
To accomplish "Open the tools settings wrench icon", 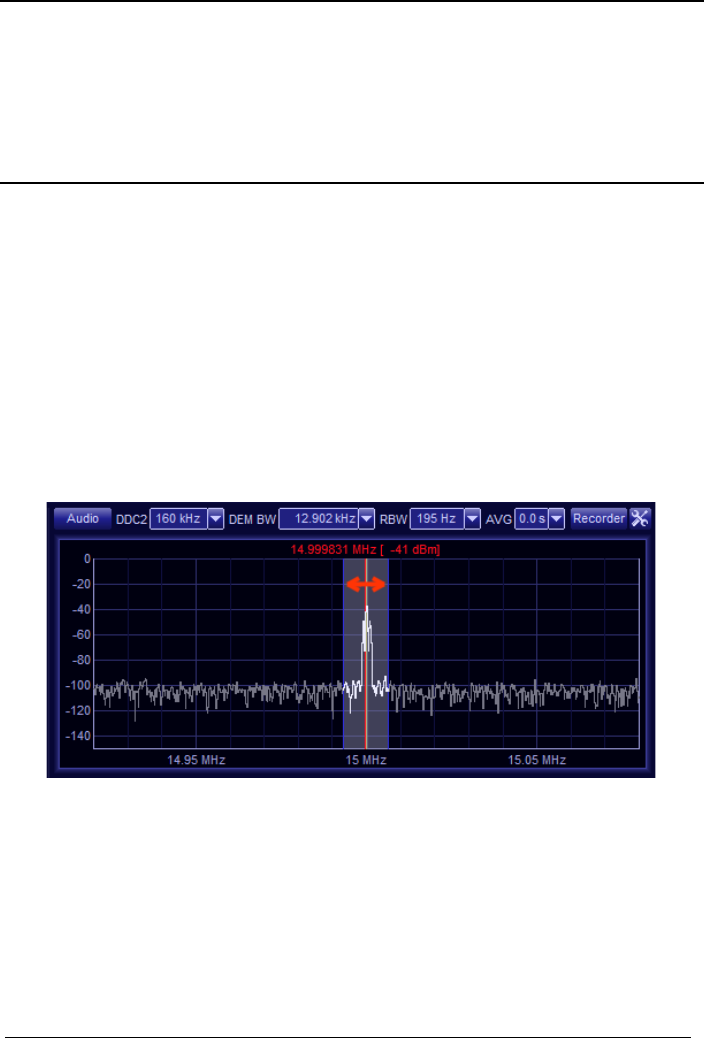I will tap(640, 518).
